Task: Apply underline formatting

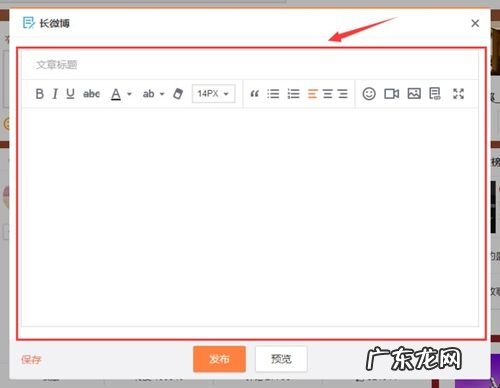Action: [70, 94]
